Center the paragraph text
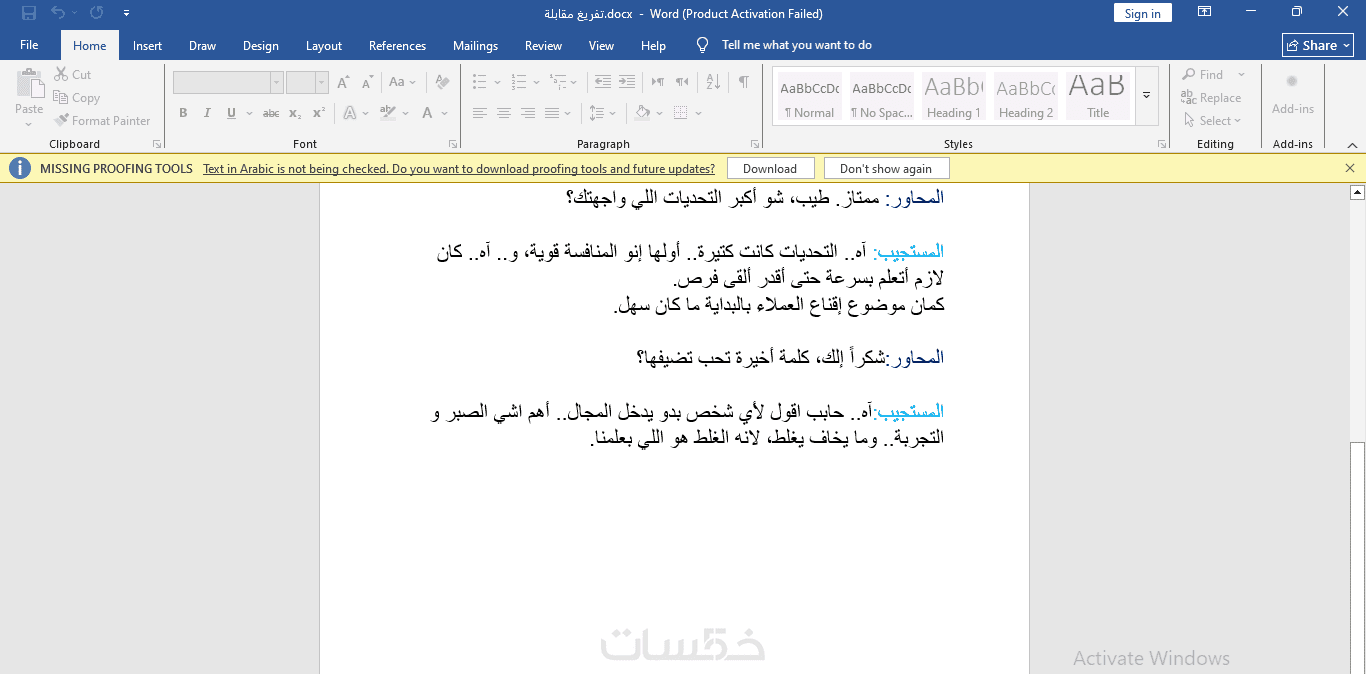The image size is (1366, 674). point(504,113)
